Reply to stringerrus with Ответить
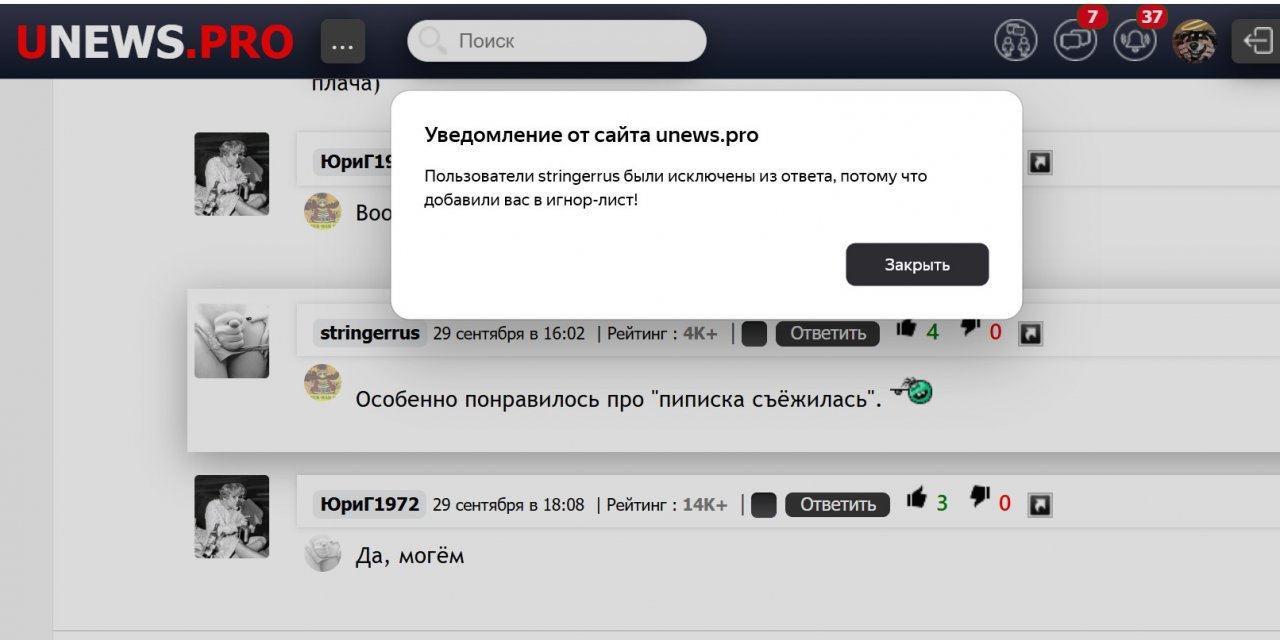Image resolution: width=1280 pixels, height=640 pixels. click(828, 334)
